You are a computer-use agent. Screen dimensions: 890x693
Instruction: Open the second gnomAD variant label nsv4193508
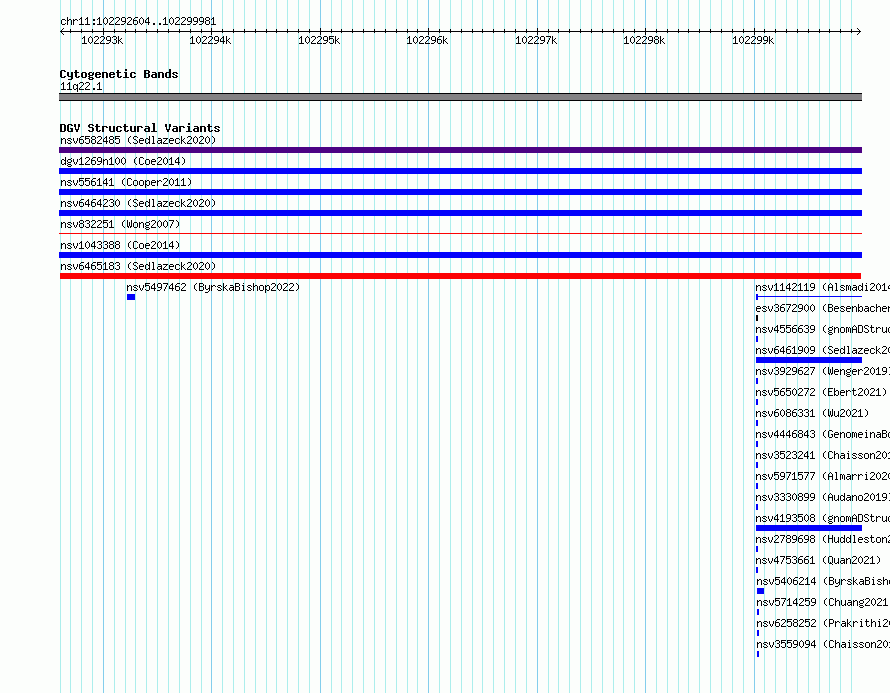tap(822, 518)
